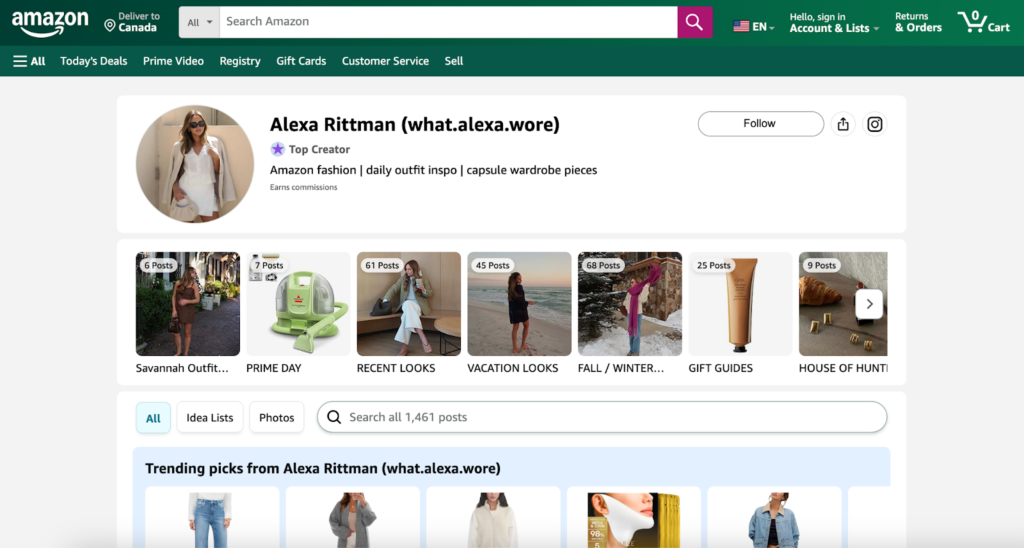Switch to the Photos filter tab
Image resolution: width=1024 pixels, height=548 pixels.
[x=276, y=418]
